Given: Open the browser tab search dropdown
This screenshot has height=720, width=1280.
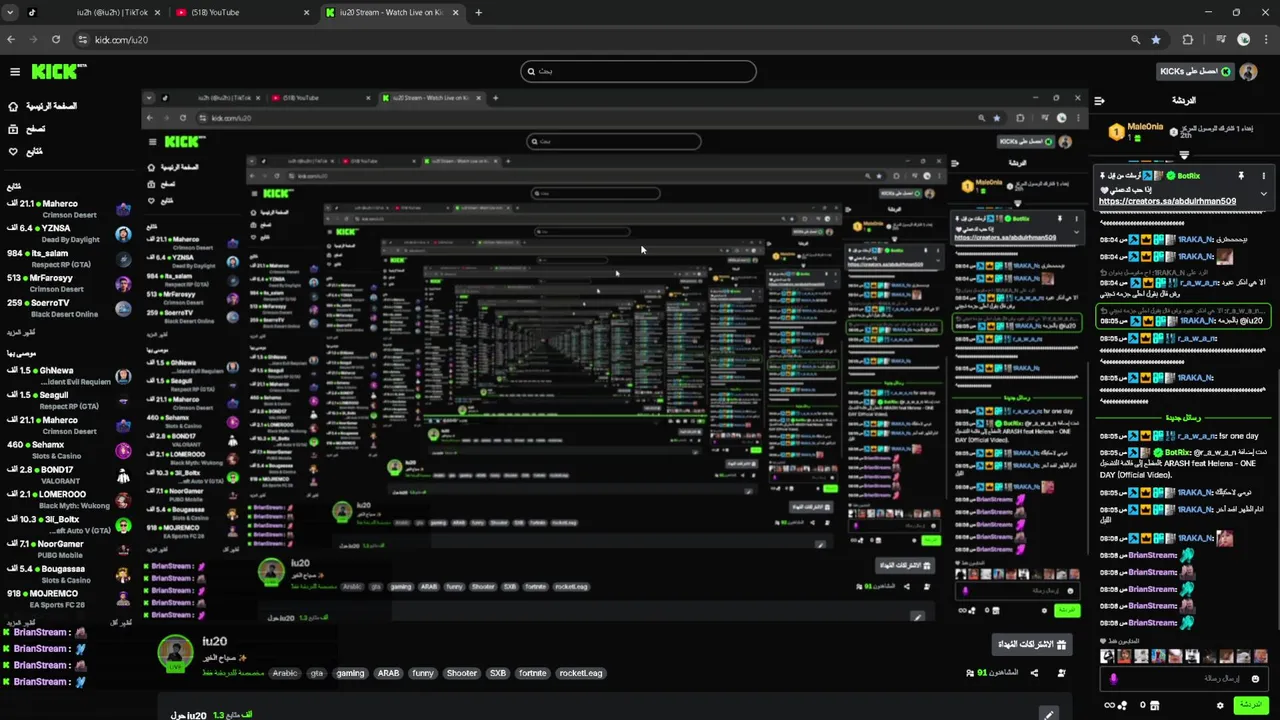Looking at the screenshot, I should [10, 12].
